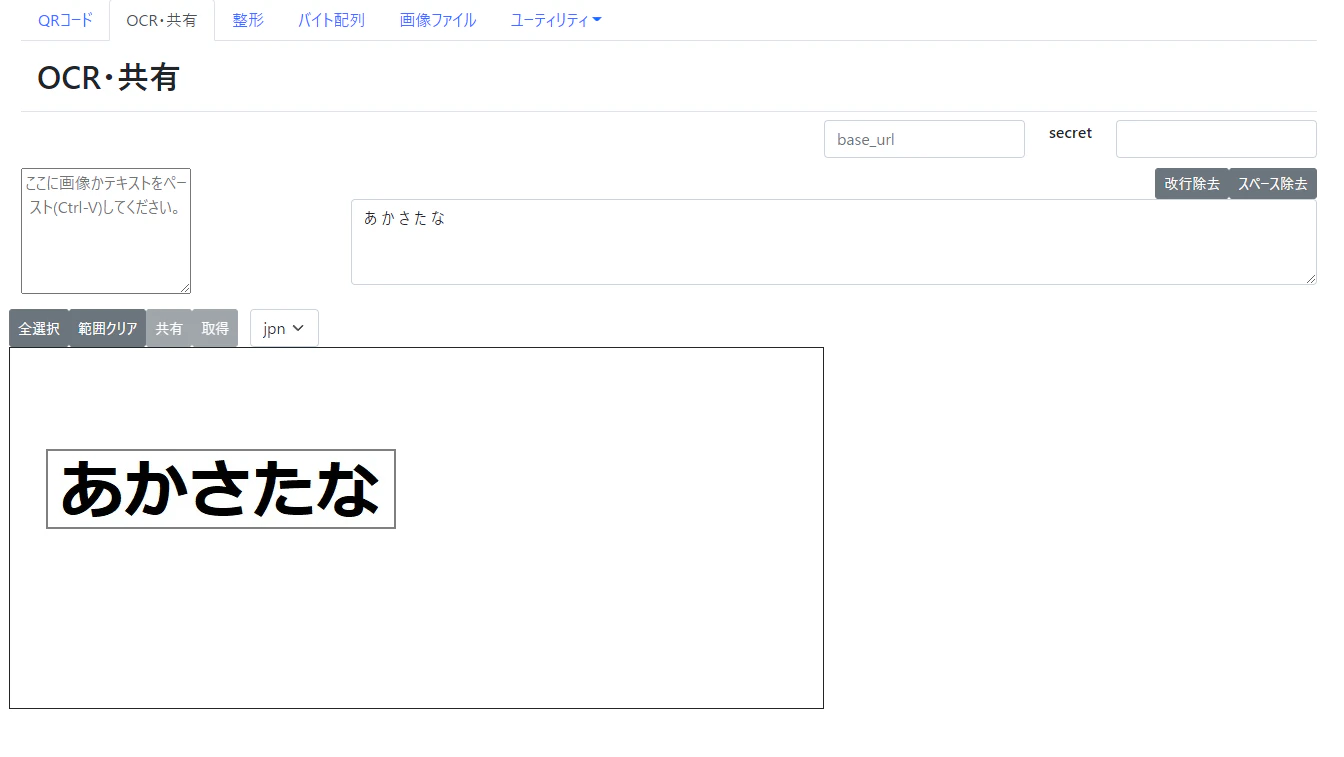Focus the secret input field
This screenshot has width=1344, height=757.
(1216, 139)
